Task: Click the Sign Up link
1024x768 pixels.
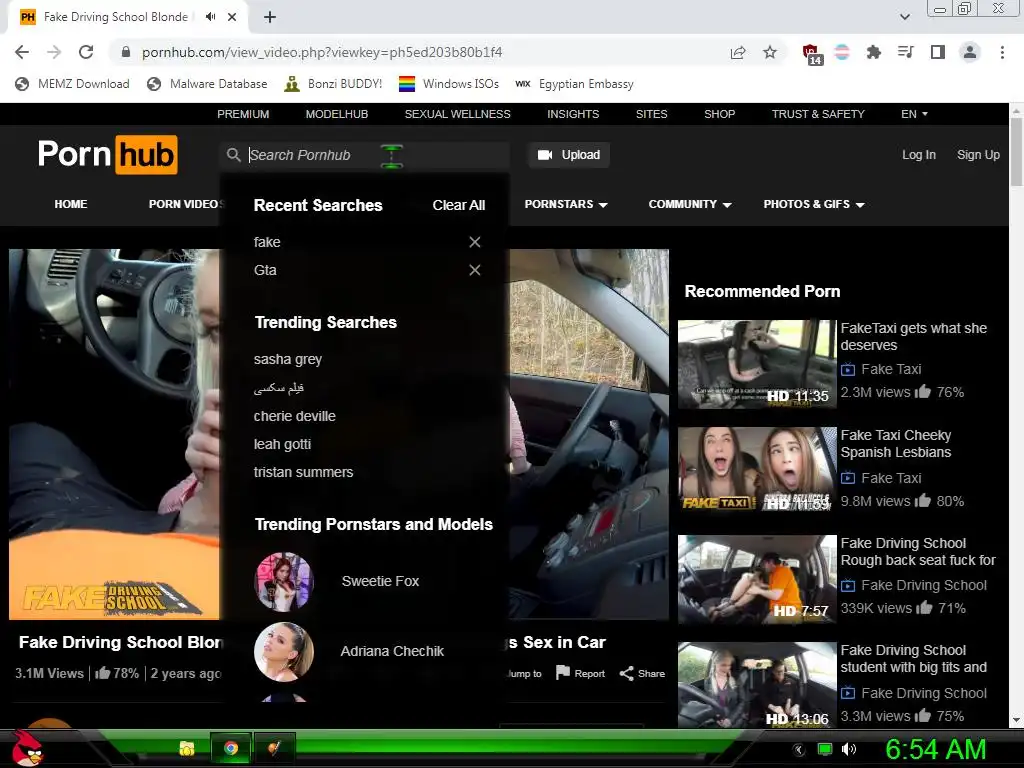Action: coord(978,155)
